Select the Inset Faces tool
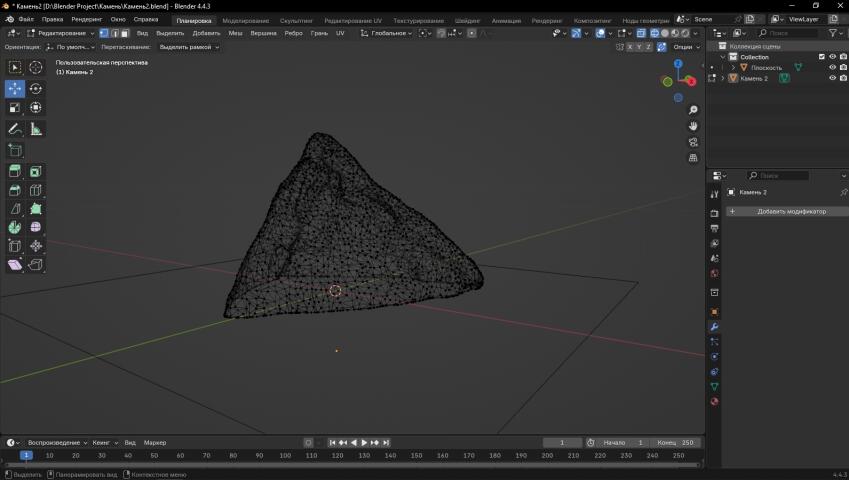Image resolution: width=849 pixels, height=480 pixels. 36,172
